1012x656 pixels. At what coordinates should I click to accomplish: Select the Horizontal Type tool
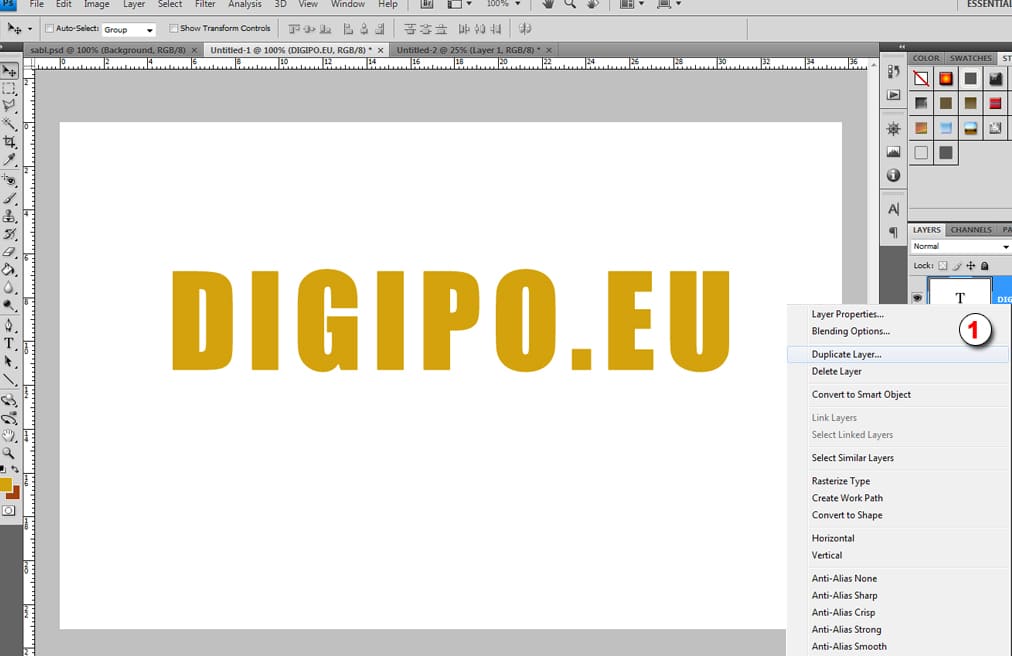9,343
